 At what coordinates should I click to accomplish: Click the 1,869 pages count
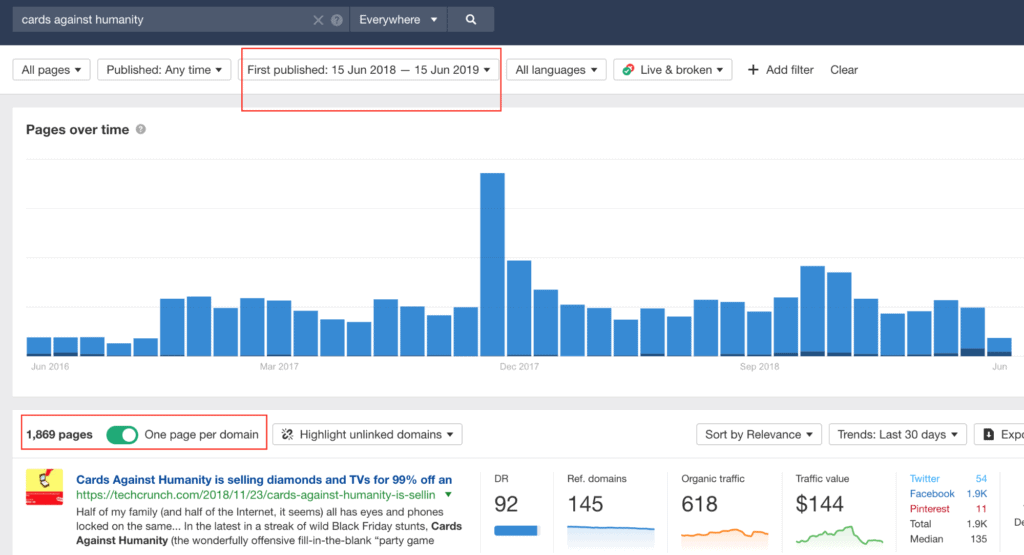point(59,435)
